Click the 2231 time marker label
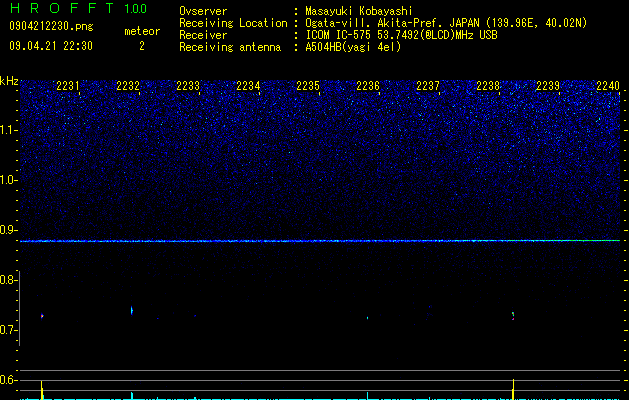 pos(68,86)
